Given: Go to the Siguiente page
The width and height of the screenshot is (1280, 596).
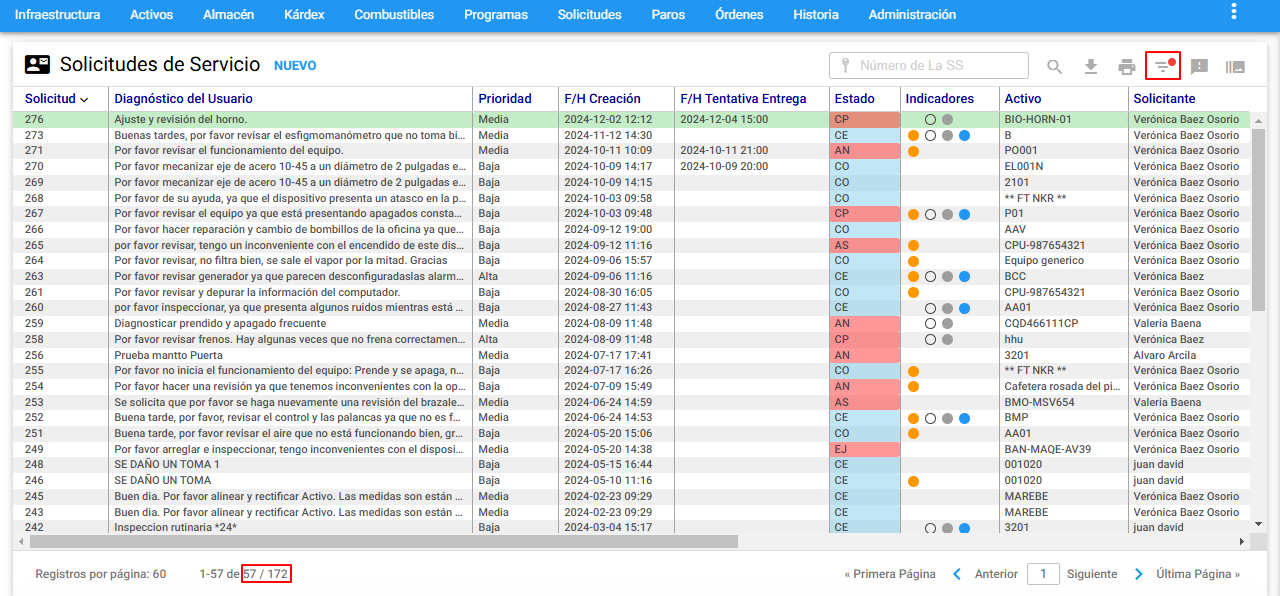Looking at the screenshot, I should click(x=1092, y=574).
